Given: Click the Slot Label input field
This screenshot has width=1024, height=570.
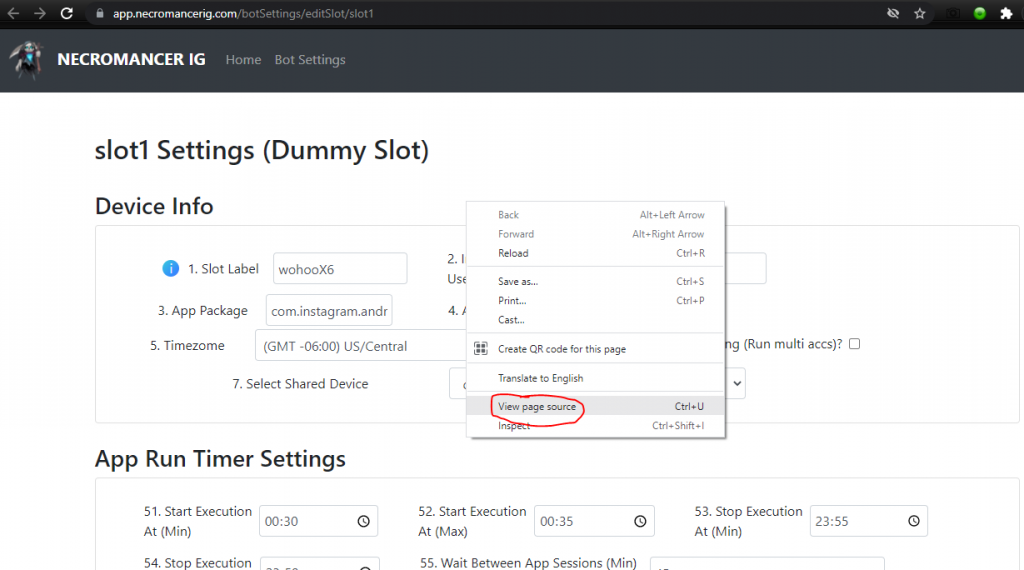Looking at the screenshot, I should coord(340,268).
